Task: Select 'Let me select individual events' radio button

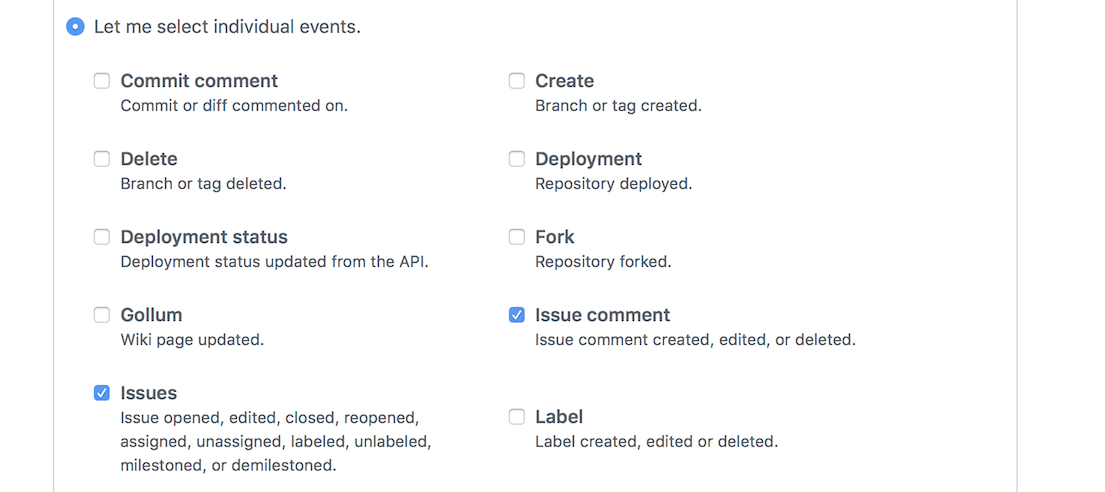Action: (x=75, y=27)
